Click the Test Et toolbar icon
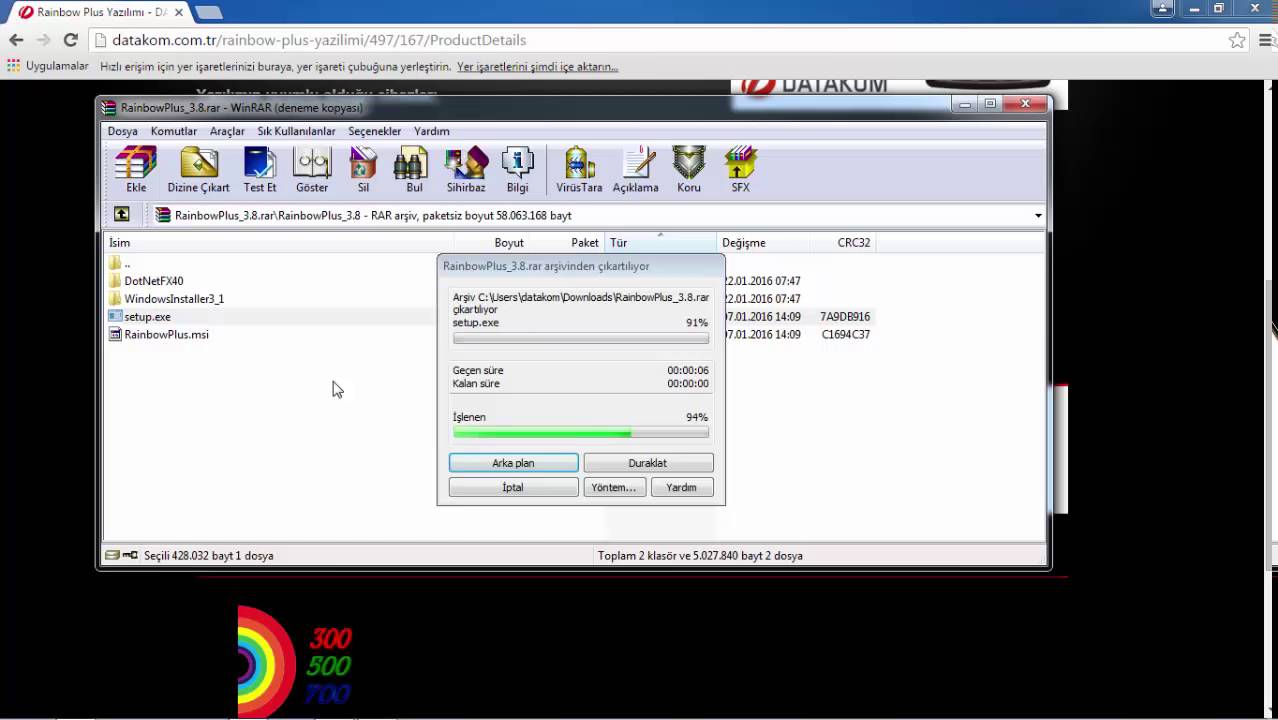The height and width of the screenshot is (720, 1278). point(259,169)
